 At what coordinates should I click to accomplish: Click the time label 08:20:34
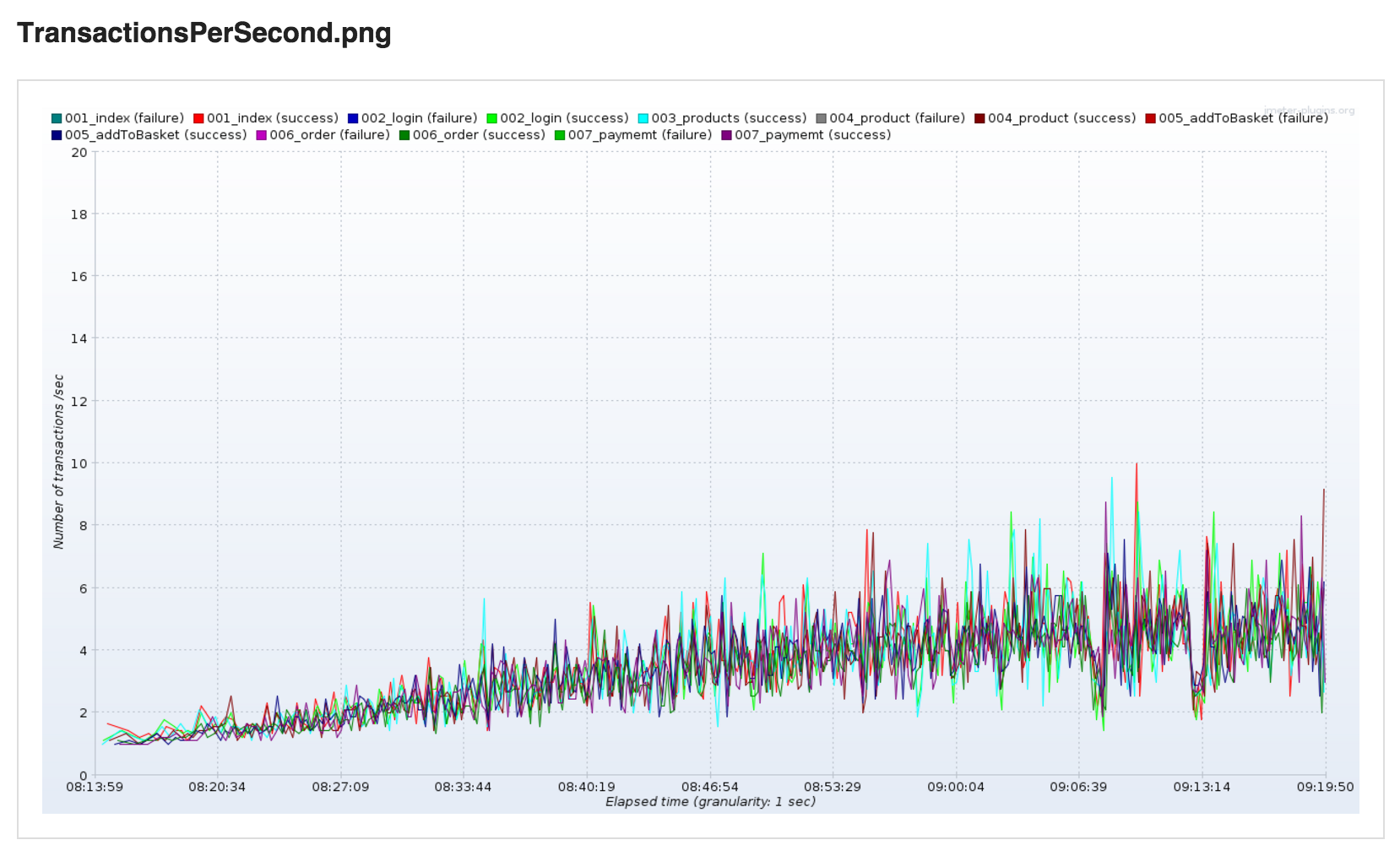(217, 787)
